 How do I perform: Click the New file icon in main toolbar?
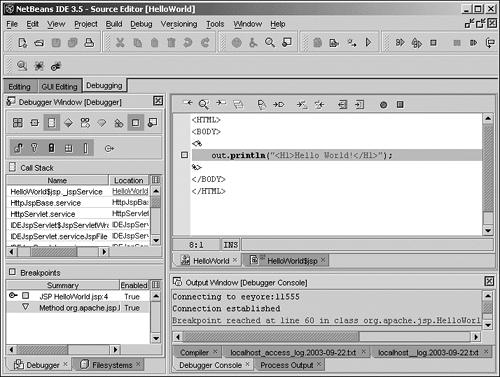[22, 43]
